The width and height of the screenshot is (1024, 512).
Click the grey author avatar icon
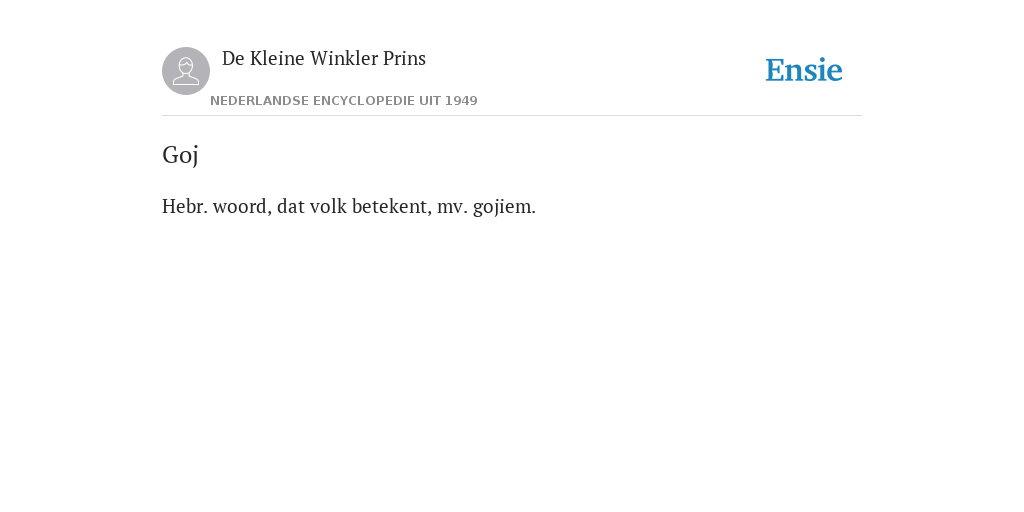click(186, 71)
